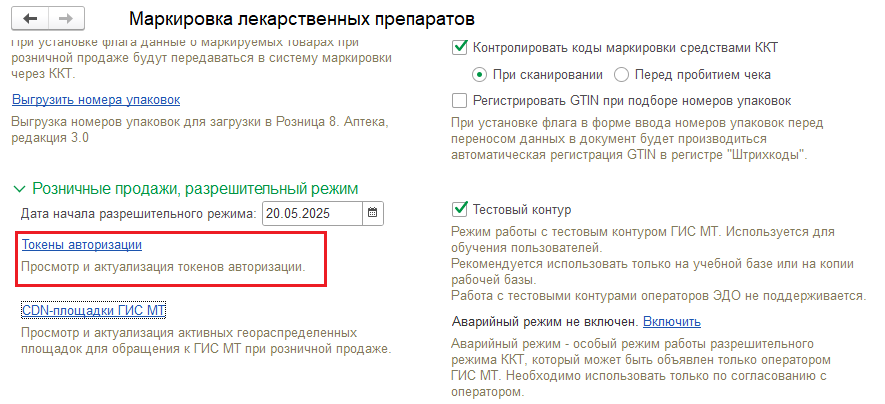
Task: Open the calendar picker beside the date field
Action: pos(373,213)
